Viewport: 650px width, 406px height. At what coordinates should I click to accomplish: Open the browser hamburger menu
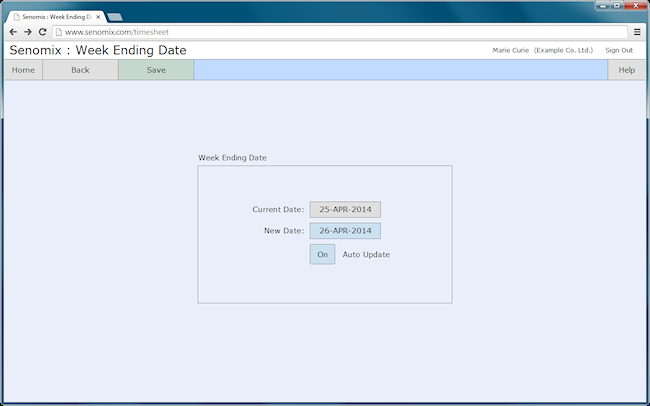click(637, 32)
